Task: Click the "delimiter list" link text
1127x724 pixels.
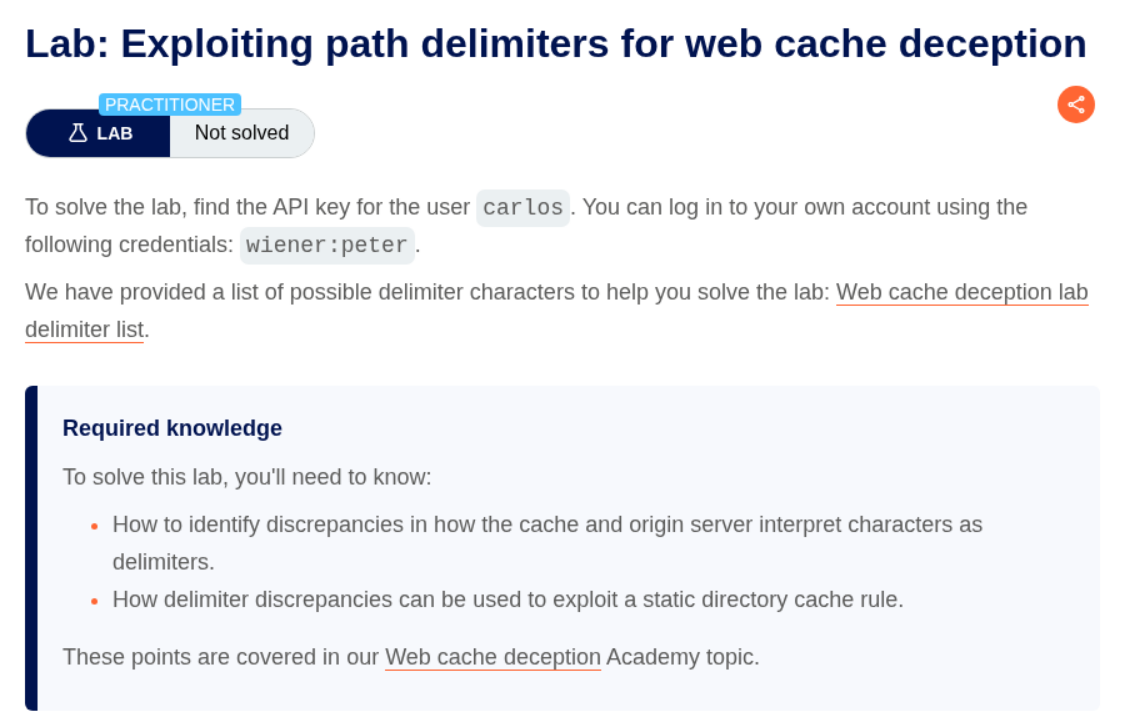Action: (x=85, y=329)
